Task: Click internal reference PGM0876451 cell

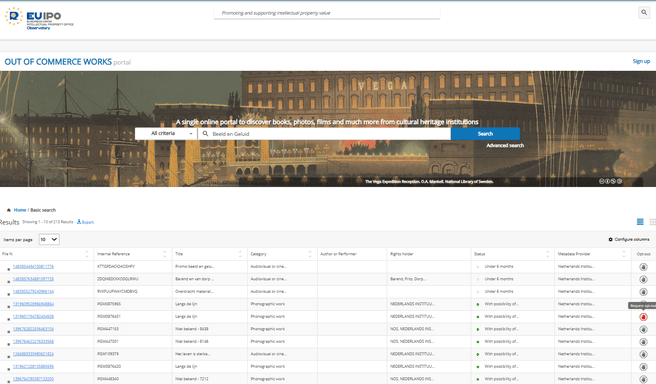Action: [109, 317]
